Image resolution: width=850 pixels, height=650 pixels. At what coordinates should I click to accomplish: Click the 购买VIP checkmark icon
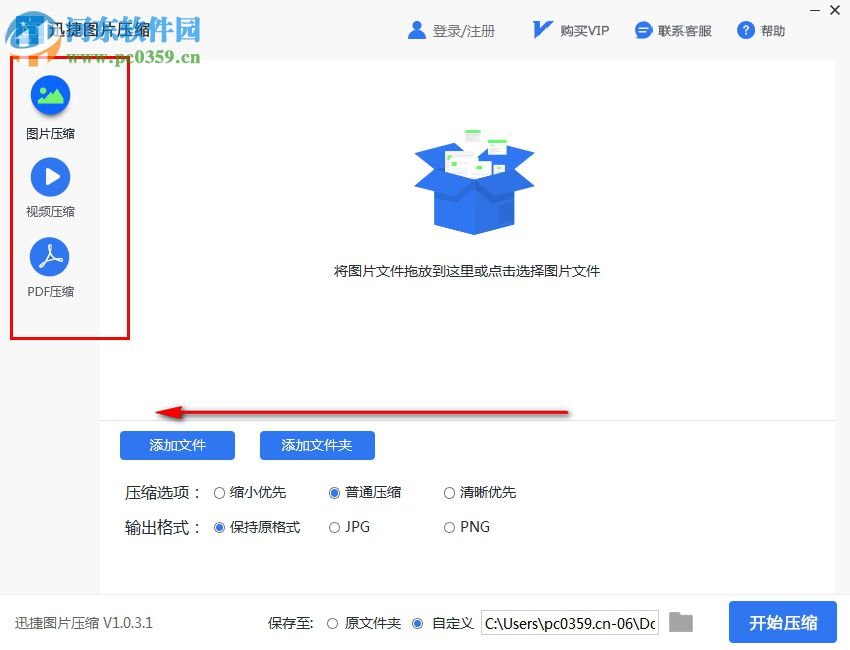(541, 29)
